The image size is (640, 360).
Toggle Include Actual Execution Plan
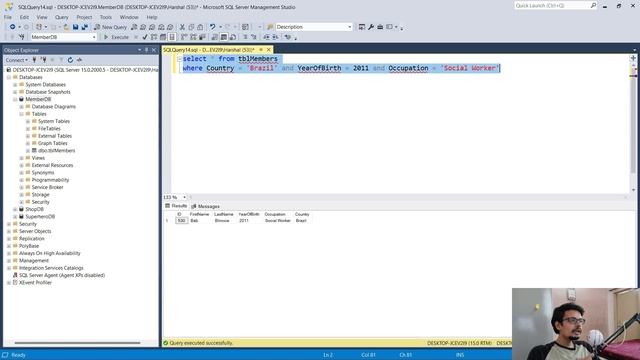[x=184, y=37]
